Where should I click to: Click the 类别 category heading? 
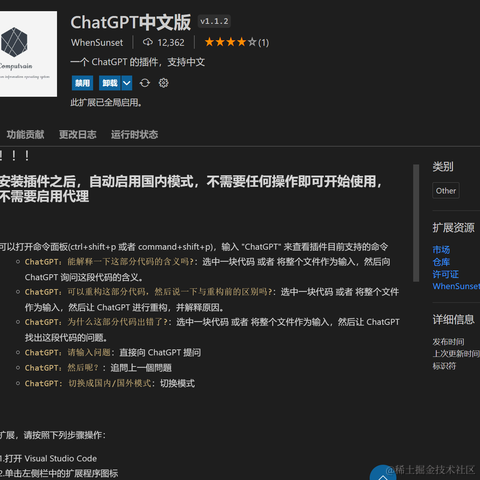(x=443, y=167)
